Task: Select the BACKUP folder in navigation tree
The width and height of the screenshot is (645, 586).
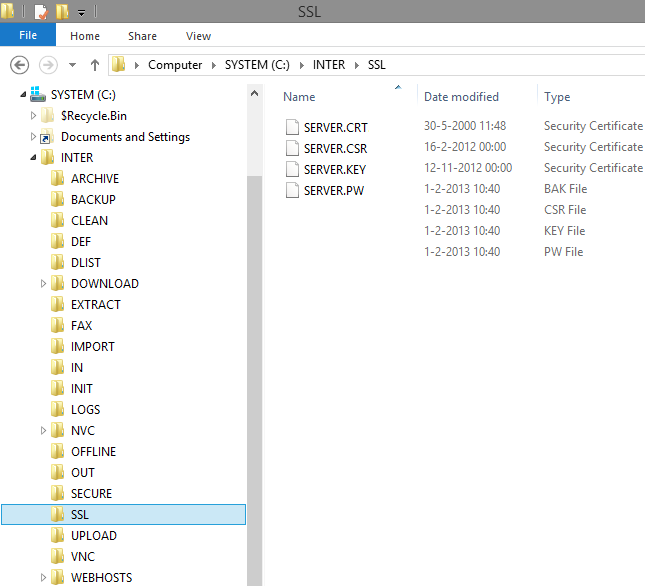Action: click(93, 200)
